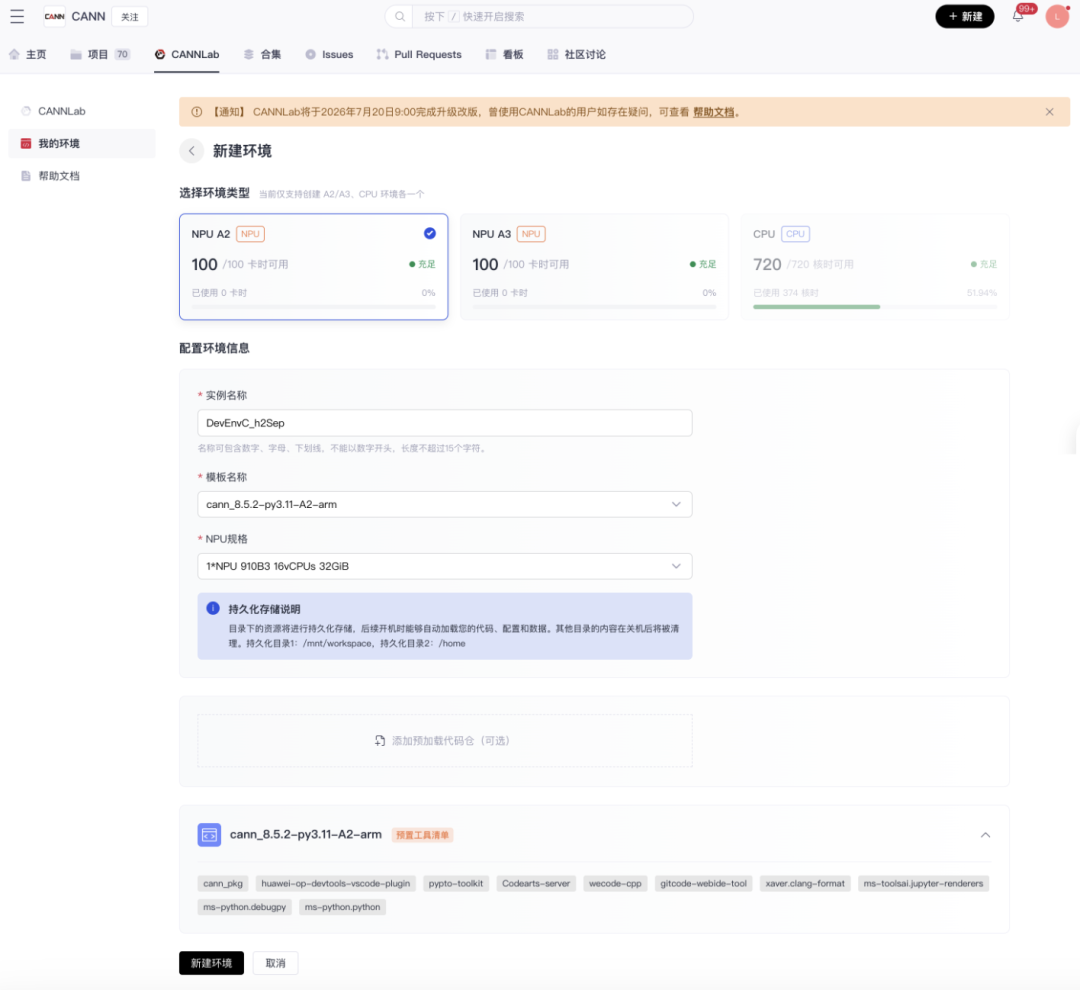Image resolution: width=1080 pixels, height=990 pixels.
Task: Focus the top search box
Action: coord(539,17)
